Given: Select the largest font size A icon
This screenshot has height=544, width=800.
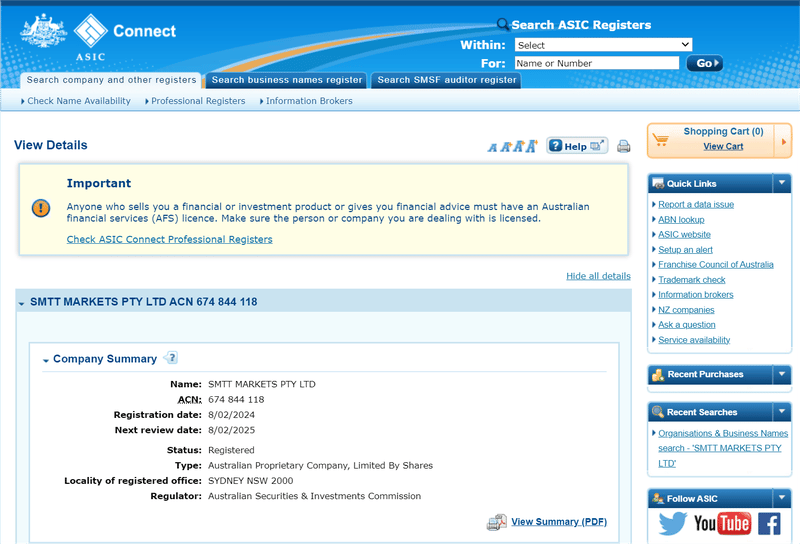Looking at the screenshot, I should point(532,146).
